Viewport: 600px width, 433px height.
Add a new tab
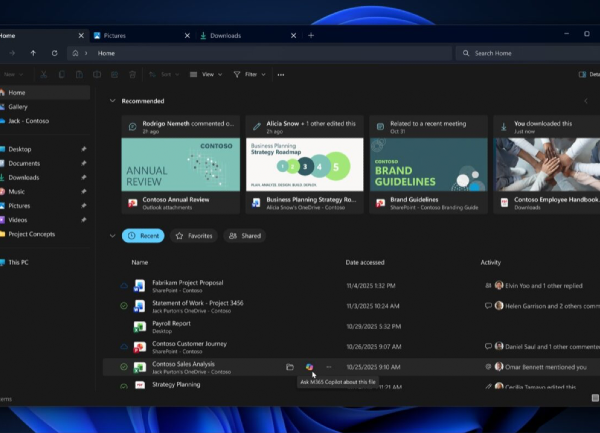click(311, 36)
